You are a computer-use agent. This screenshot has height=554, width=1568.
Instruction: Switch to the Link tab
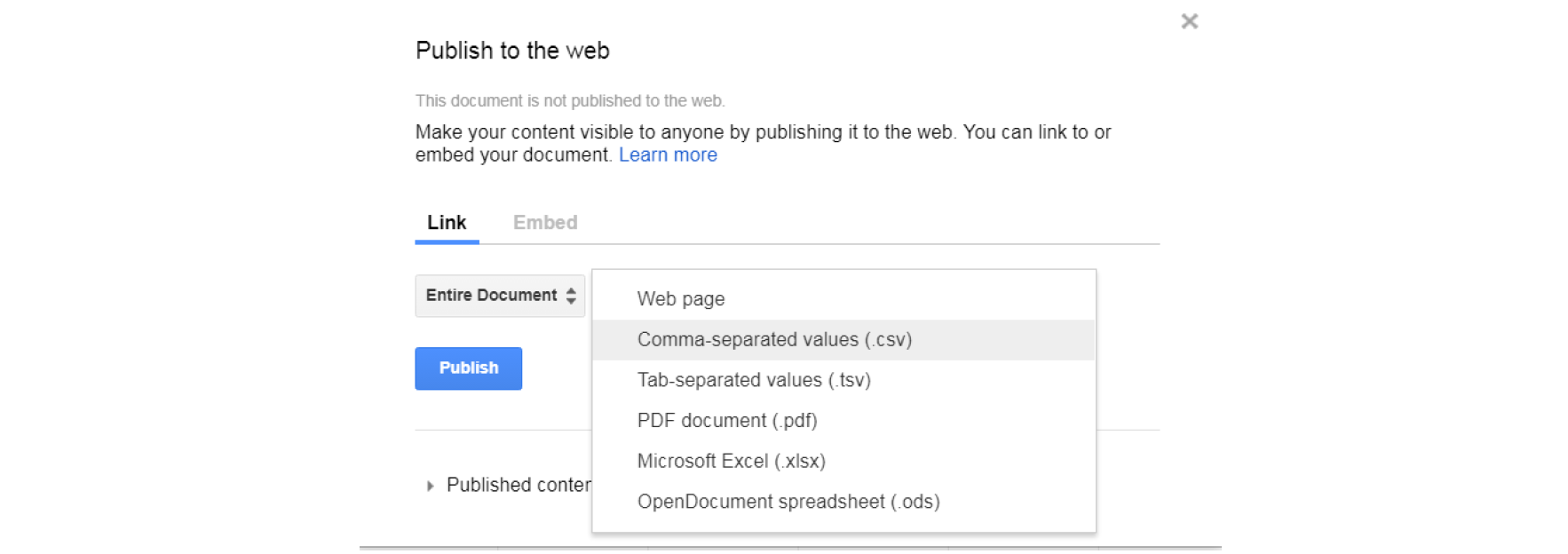click(x=447, y=223)
